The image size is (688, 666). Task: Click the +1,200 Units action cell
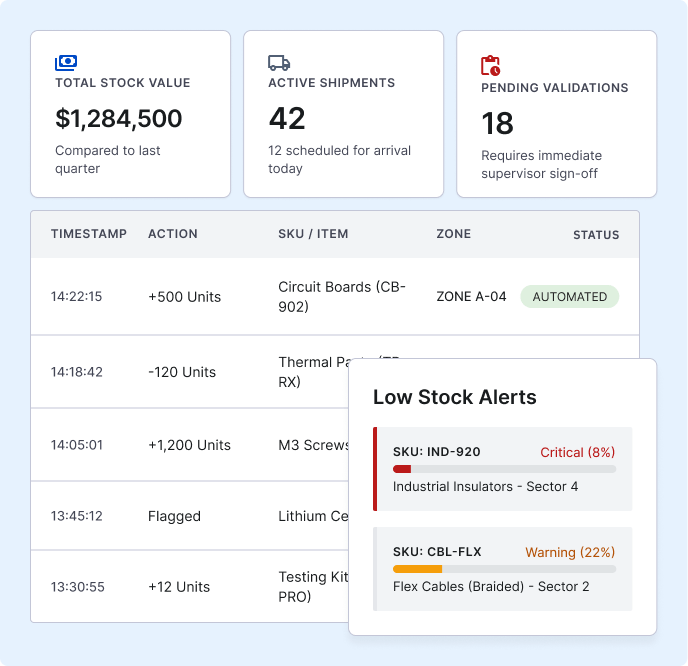pyautogui.click(x=189, y=445)
